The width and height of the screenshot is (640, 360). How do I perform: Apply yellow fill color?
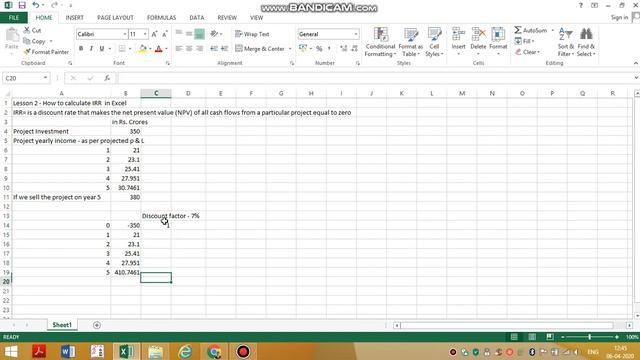point(142,49)
